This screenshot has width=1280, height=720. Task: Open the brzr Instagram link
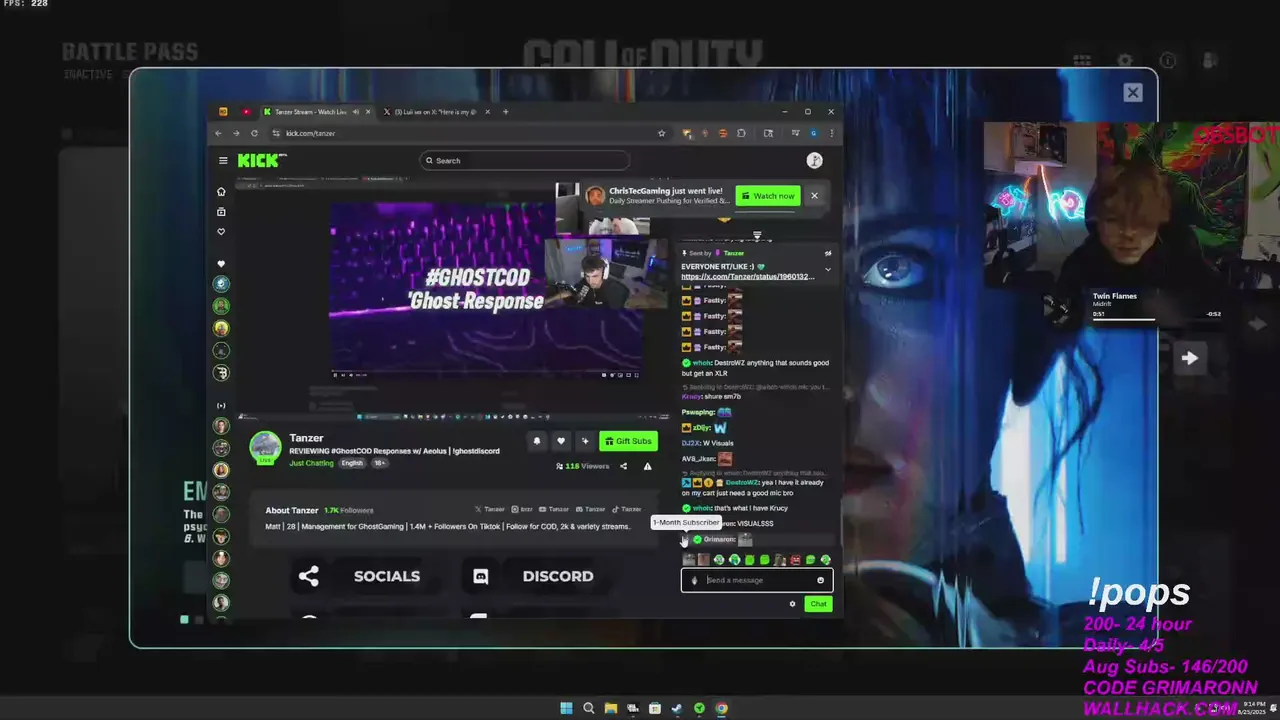[522, 509]
